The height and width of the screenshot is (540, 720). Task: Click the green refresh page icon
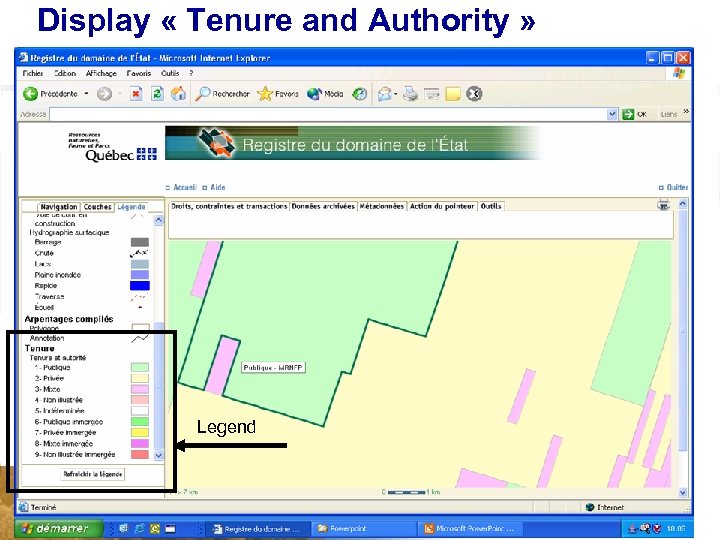[x=158, y=94]
